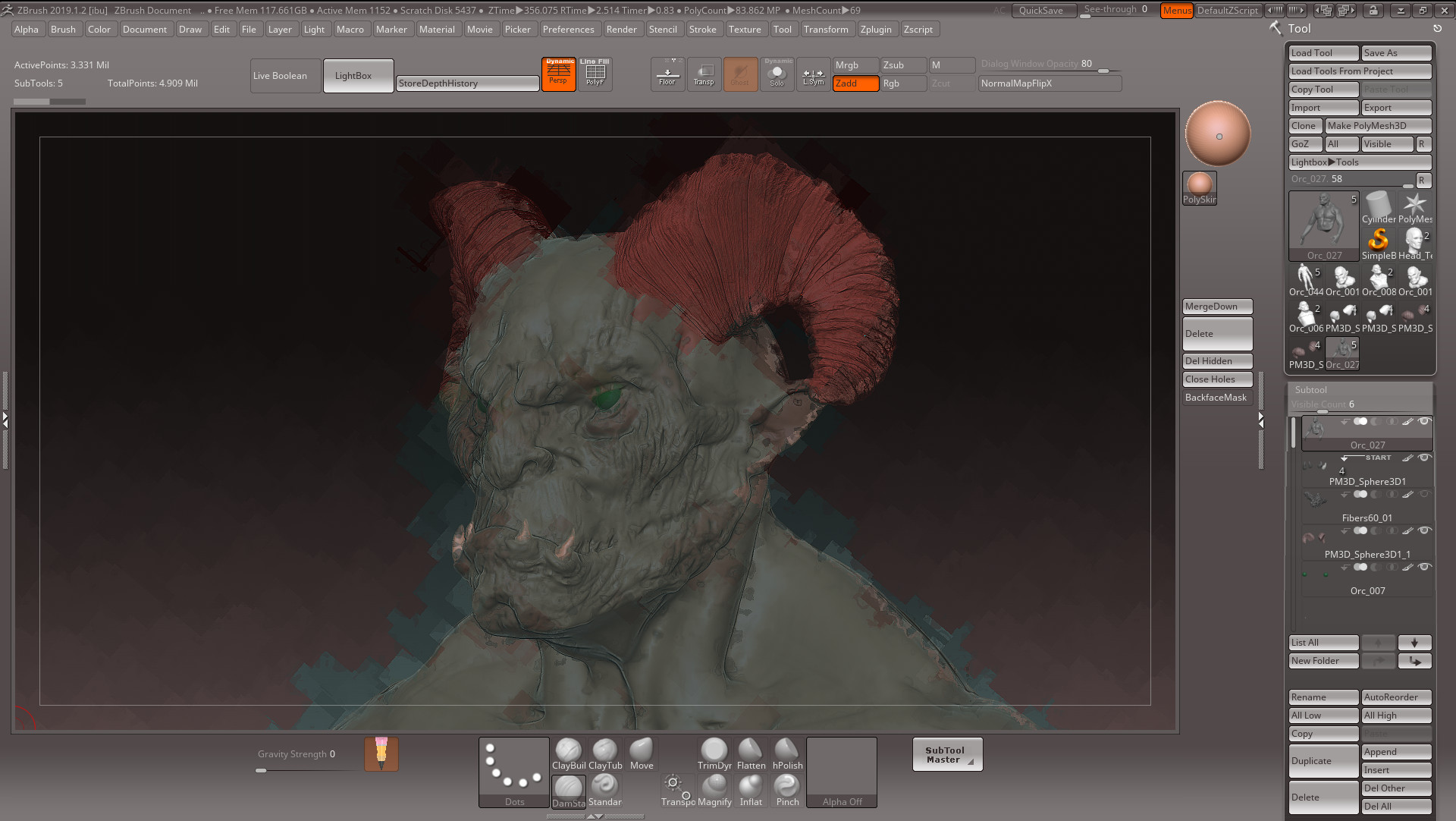This screenshot has height=821, width=1456.
Task: Select the TrimDynamic brush
Action: pos(714,751)
